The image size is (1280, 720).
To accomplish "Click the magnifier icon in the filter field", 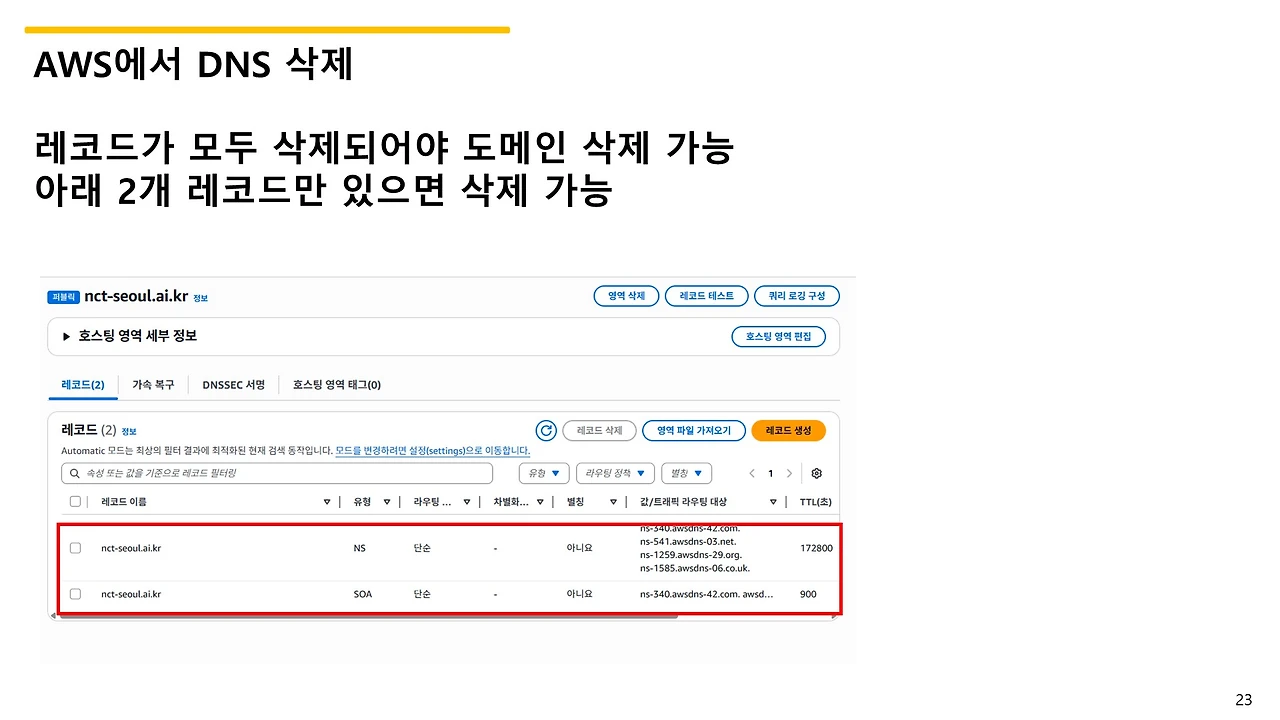I will point(75,472).
